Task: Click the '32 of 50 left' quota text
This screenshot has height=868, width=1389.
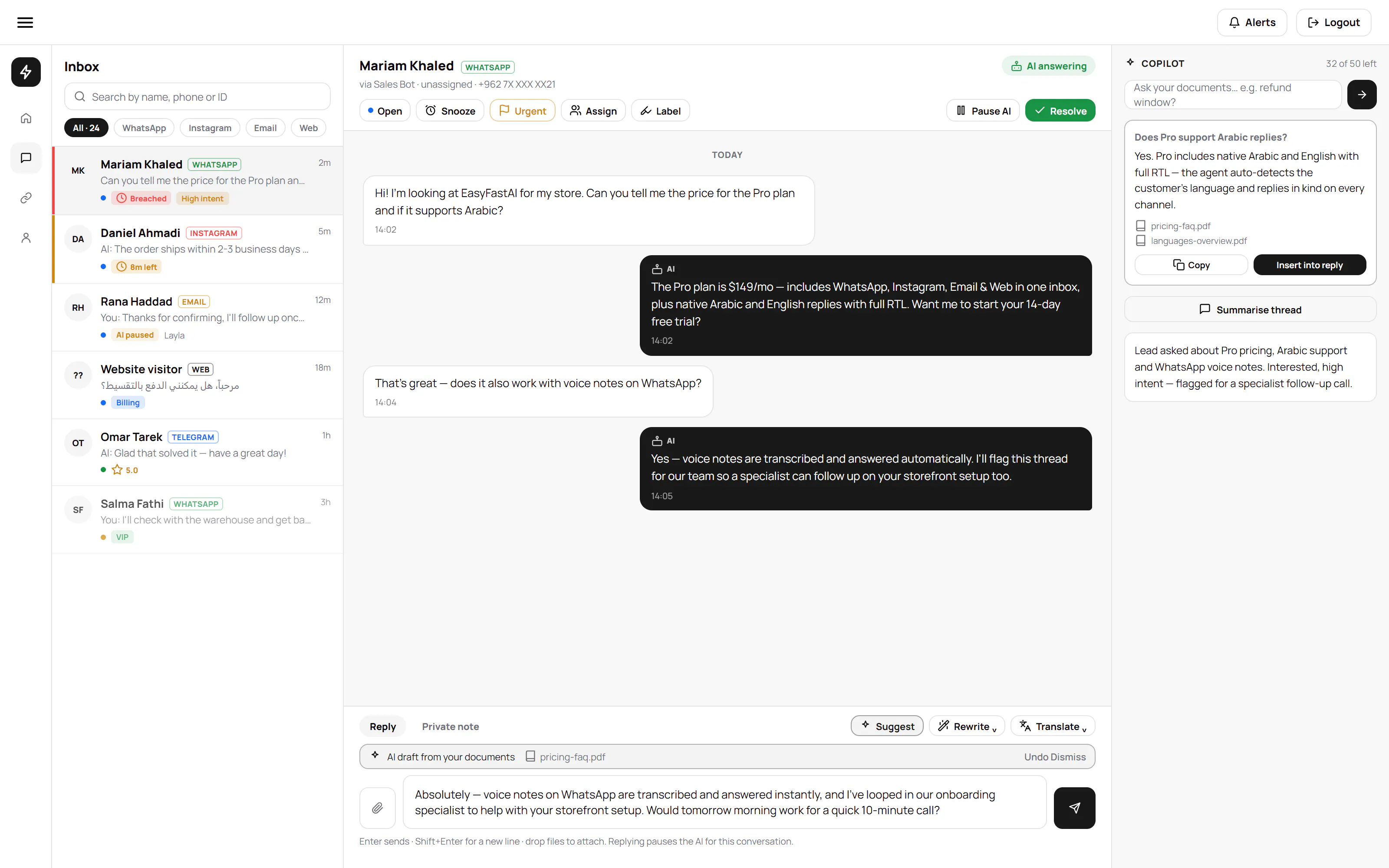Action: pyautogui.click(x=1350, y=64)
